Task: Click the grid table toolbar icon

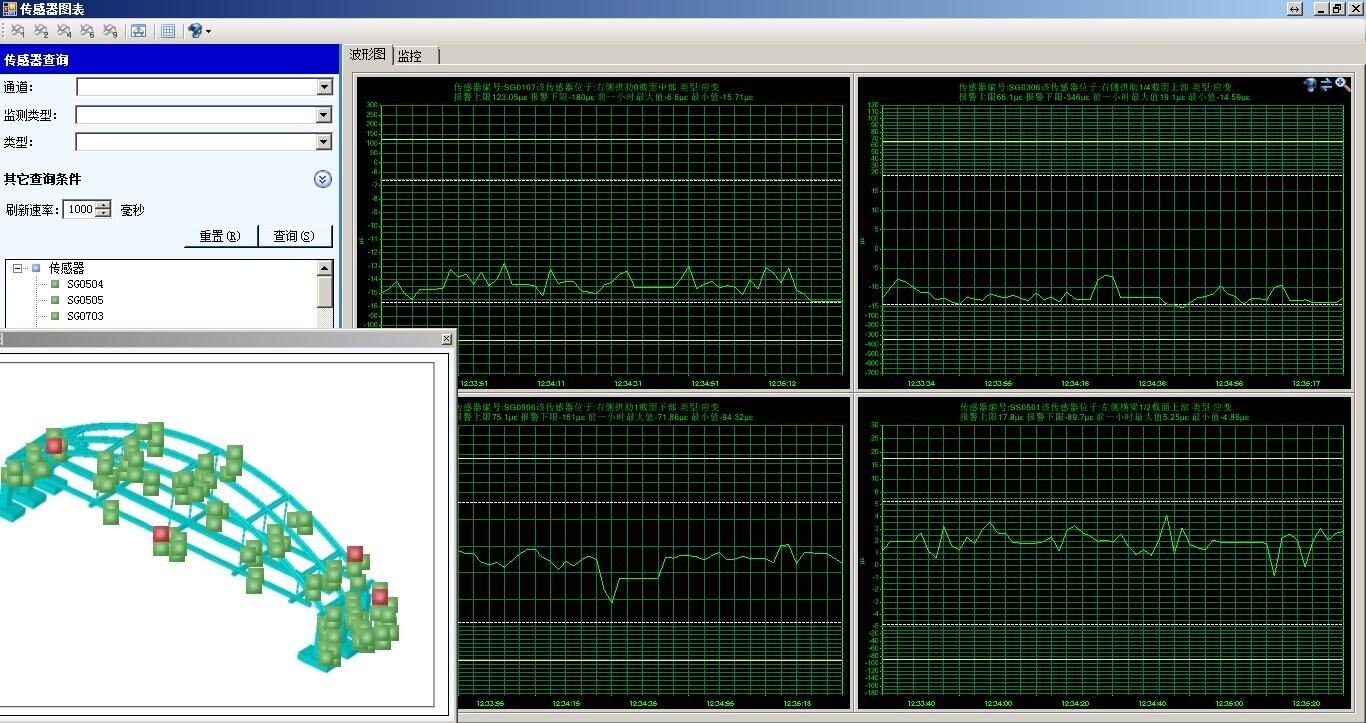Action: coord(168,31)
